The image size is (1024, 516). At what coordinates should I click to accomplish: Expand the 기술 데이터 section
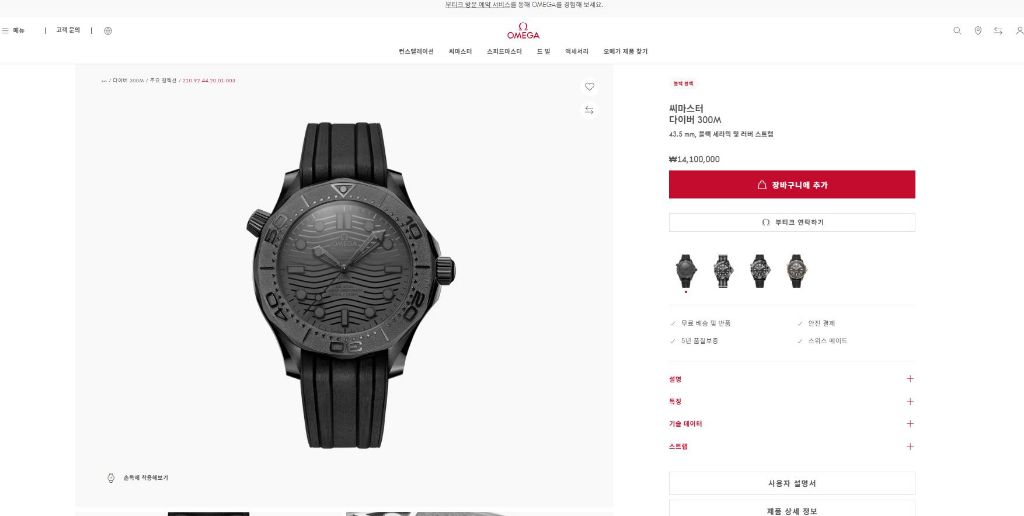[792, 424]
